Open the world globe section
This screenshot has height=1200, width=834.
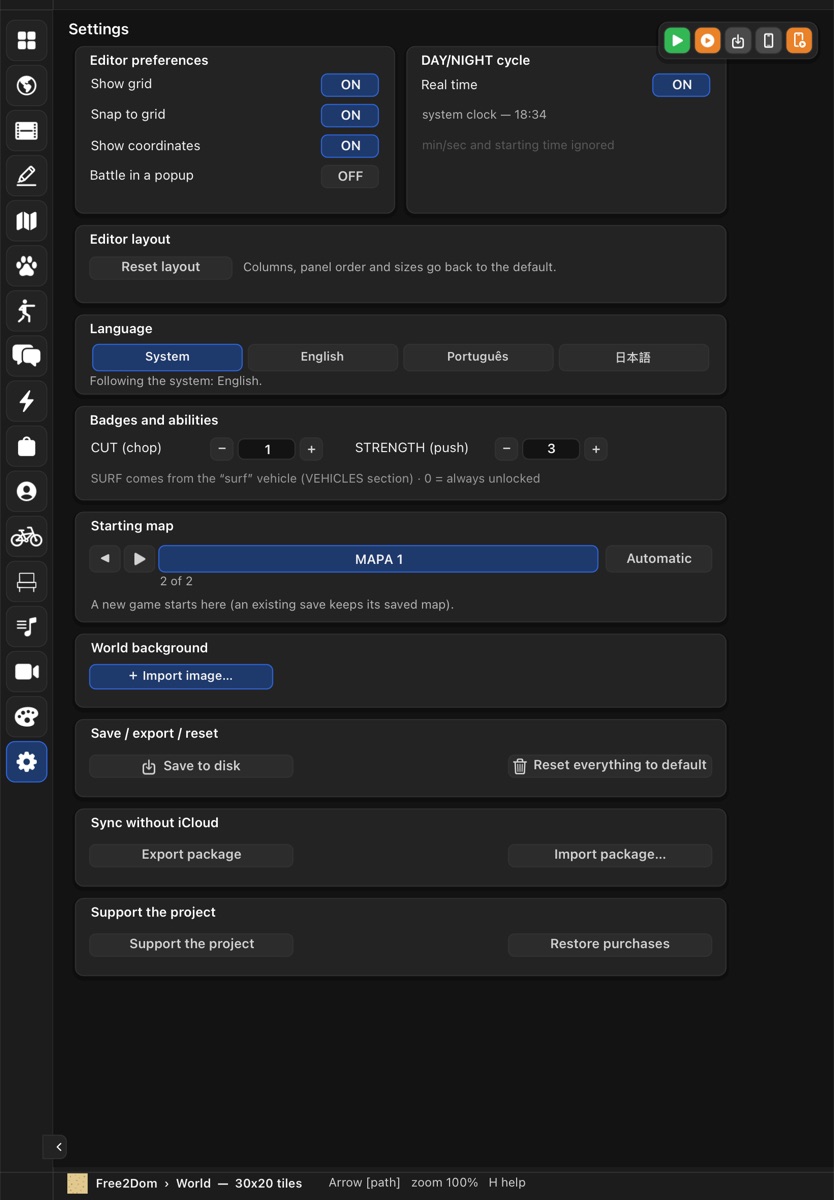[27, 85]
